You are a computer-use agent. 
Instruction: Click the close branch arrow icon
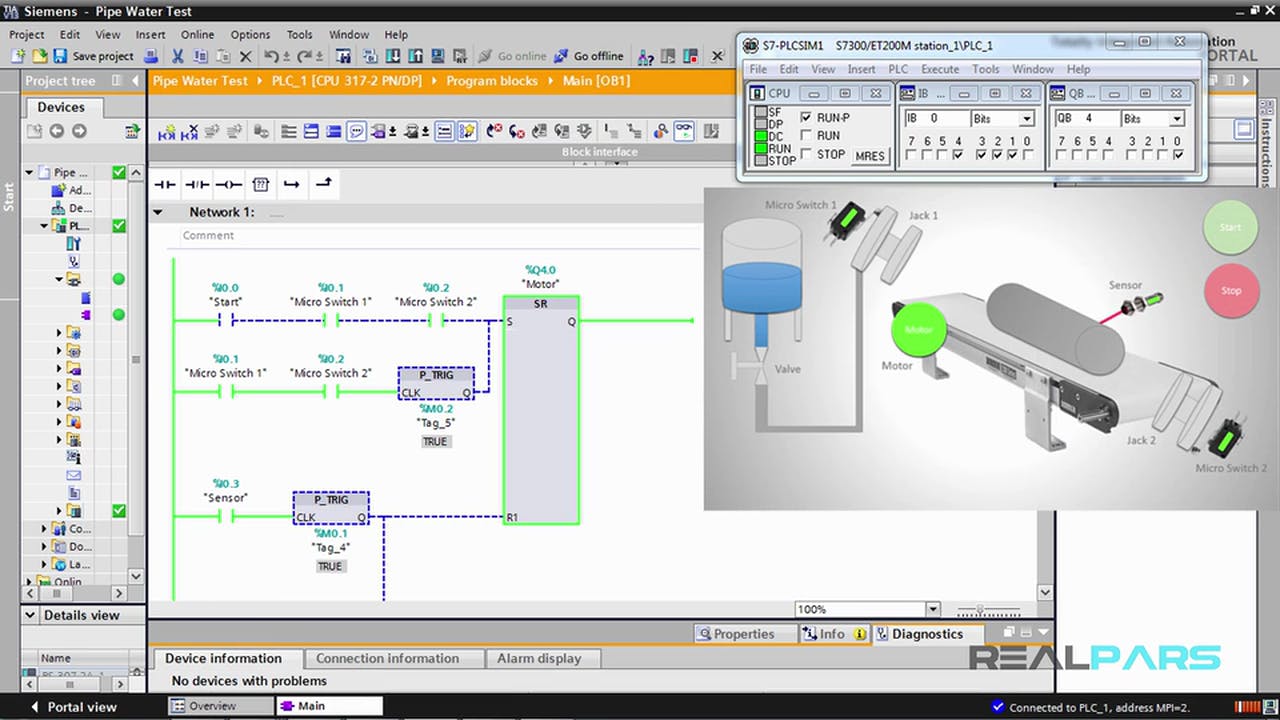pyautogui.click(x=323, y=184)
